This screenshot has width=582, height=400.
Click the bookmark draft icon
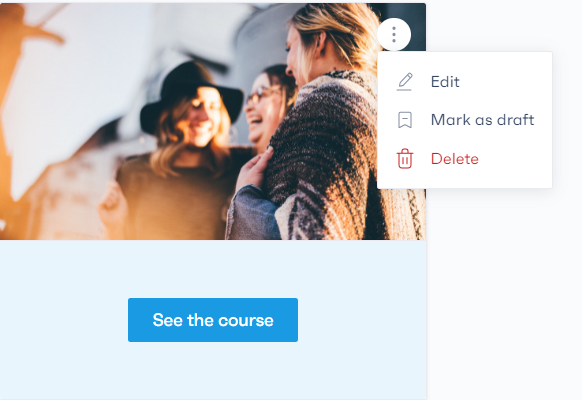[x=405, y=120]
